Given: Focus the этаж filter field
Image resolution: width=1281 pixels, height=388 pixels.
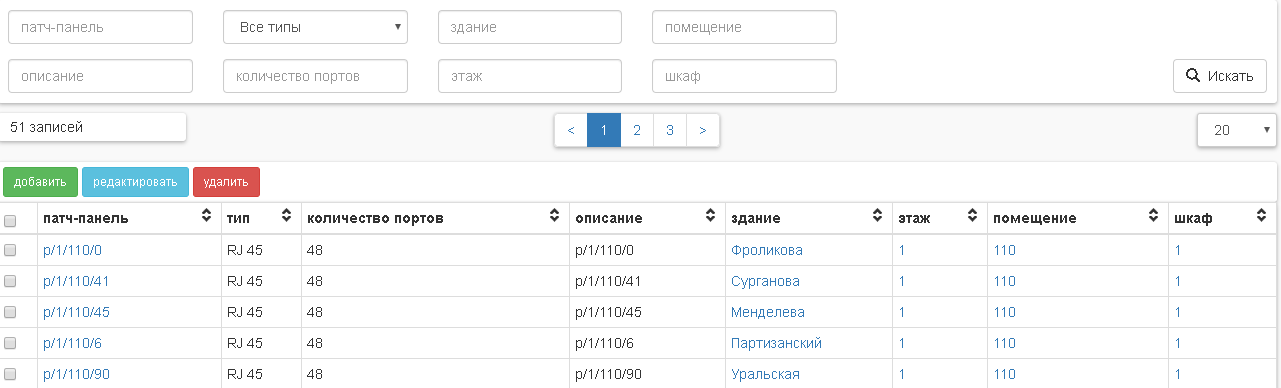Looking at the screenshot, I should click(x=530, y=75).
